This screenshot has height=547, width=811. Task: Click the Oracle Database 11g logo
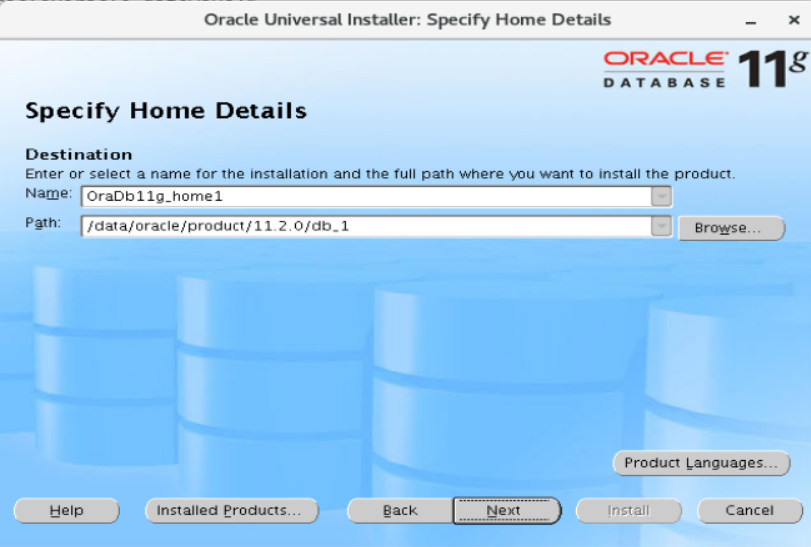click(704, 69)
